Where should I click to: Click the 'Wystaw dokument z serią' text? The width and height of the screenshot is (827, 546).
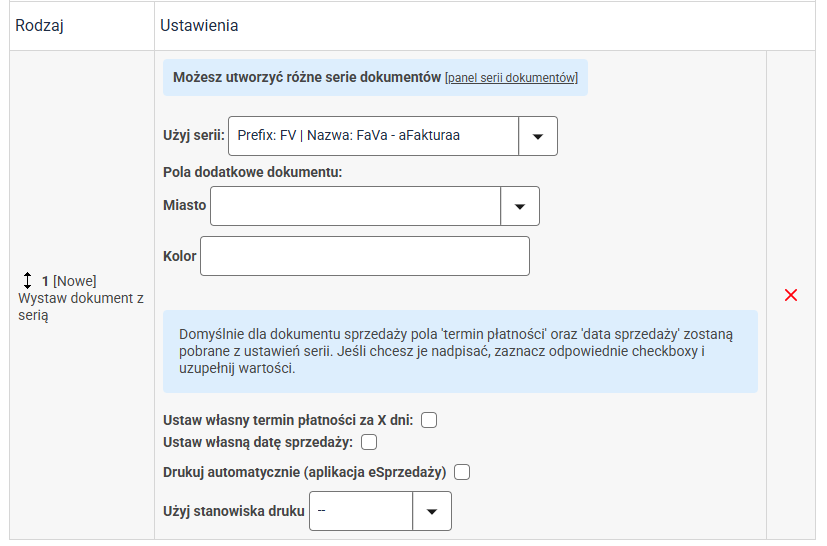(80, 307)
